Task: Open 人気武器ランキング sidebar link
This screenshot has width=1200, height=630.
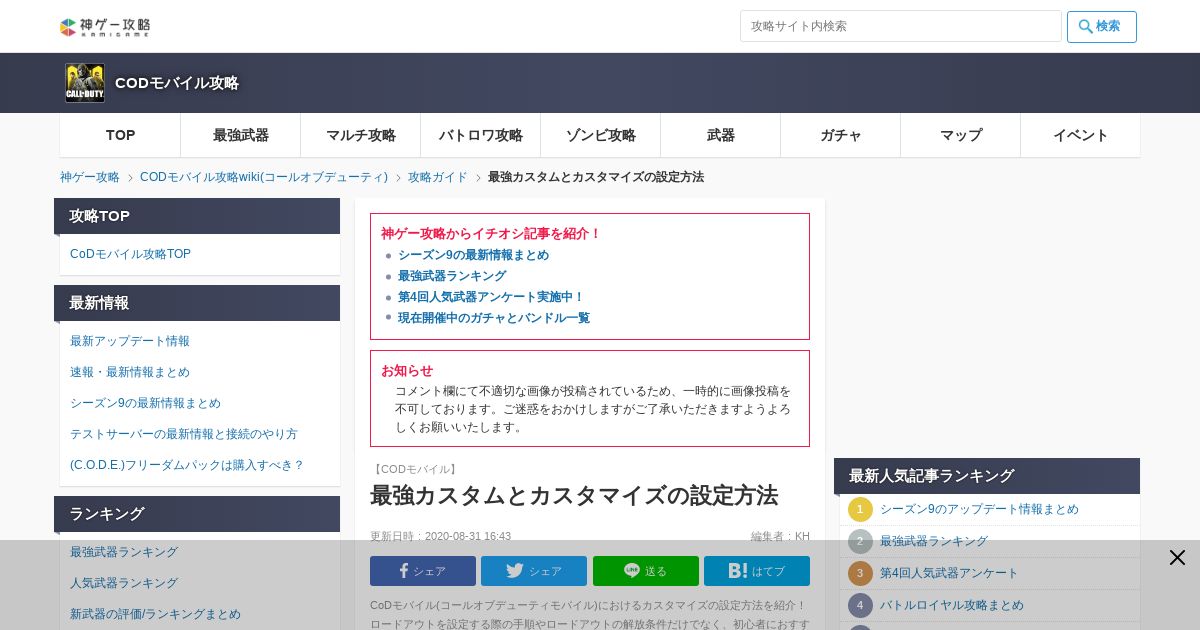Action: pyautogui.click(x=124, y=583)
